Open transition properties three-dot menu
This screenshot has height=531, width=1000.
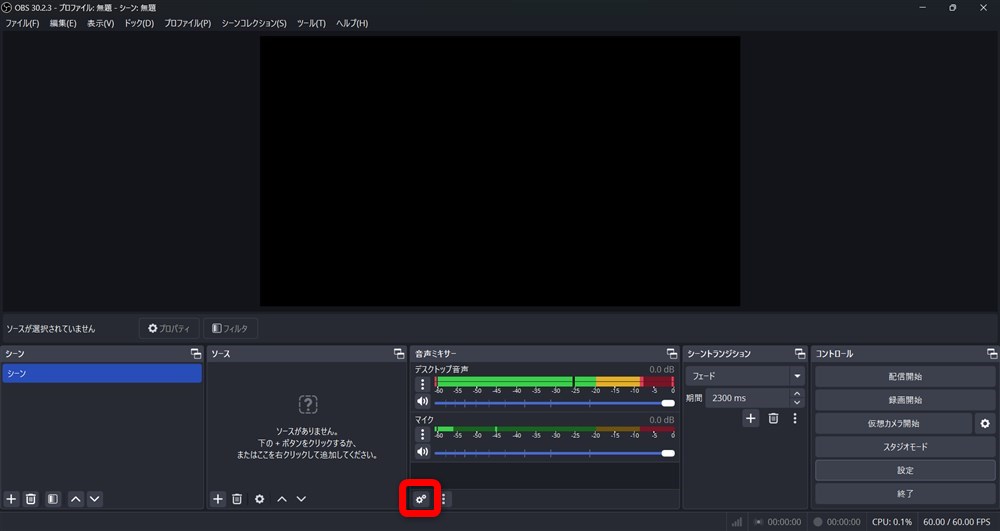(795, 419)
